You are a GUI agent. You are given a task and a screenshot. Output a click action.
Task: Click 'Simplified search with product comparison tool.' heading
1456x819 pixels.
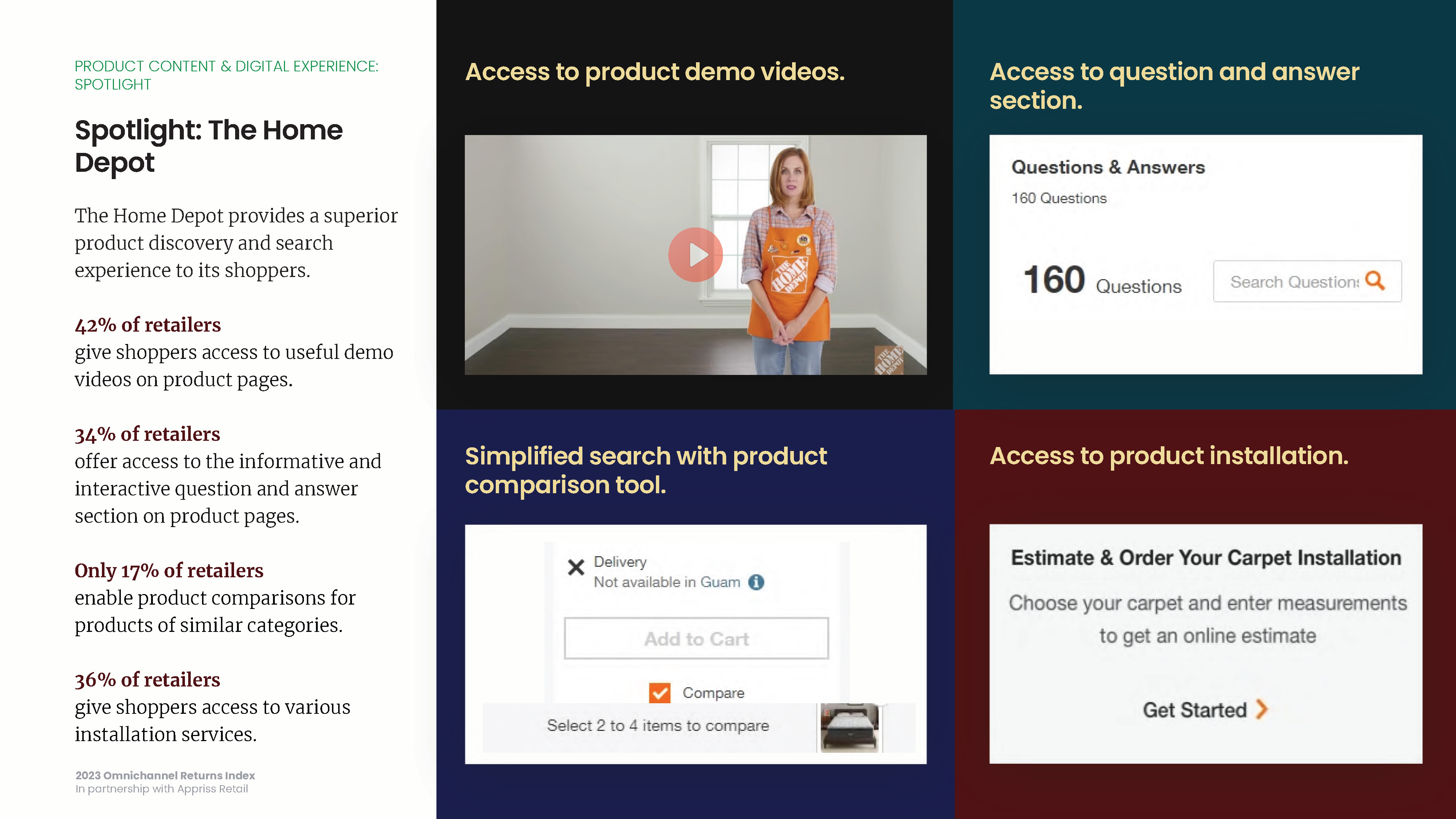[x=645, y=470]
